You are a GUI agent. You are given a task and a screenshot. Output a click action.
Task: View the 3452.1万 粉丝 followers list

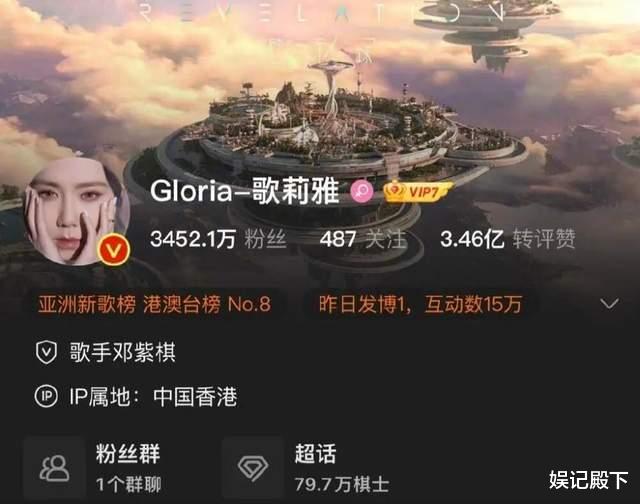(x=218, y=239)
